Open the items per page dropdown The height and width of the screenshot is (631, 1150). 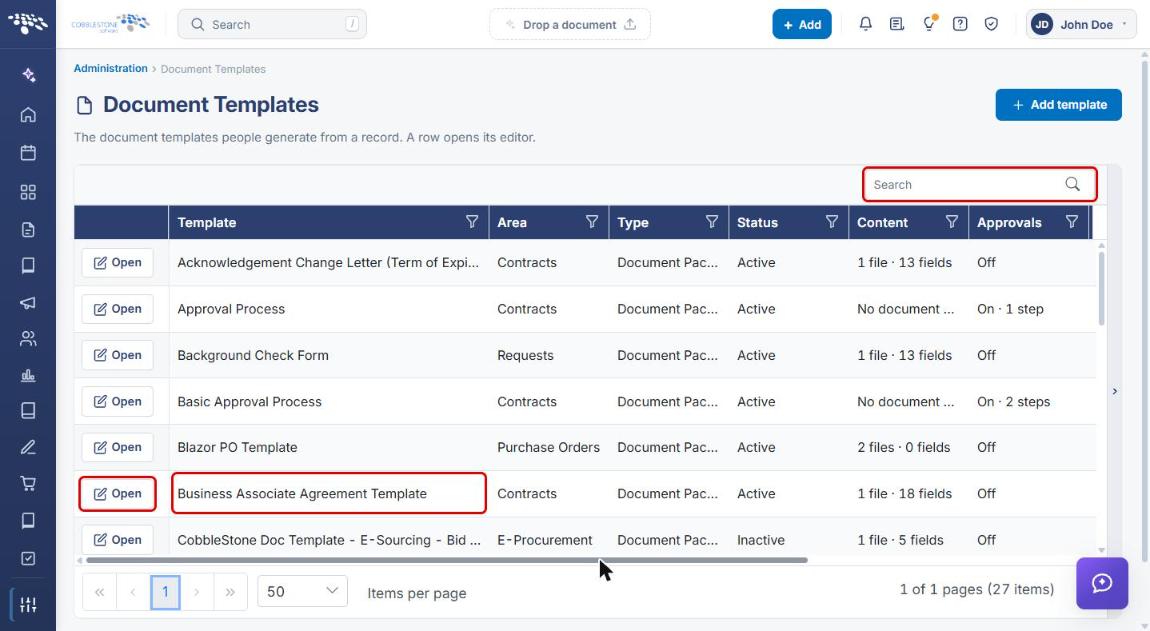pos(302,591)
